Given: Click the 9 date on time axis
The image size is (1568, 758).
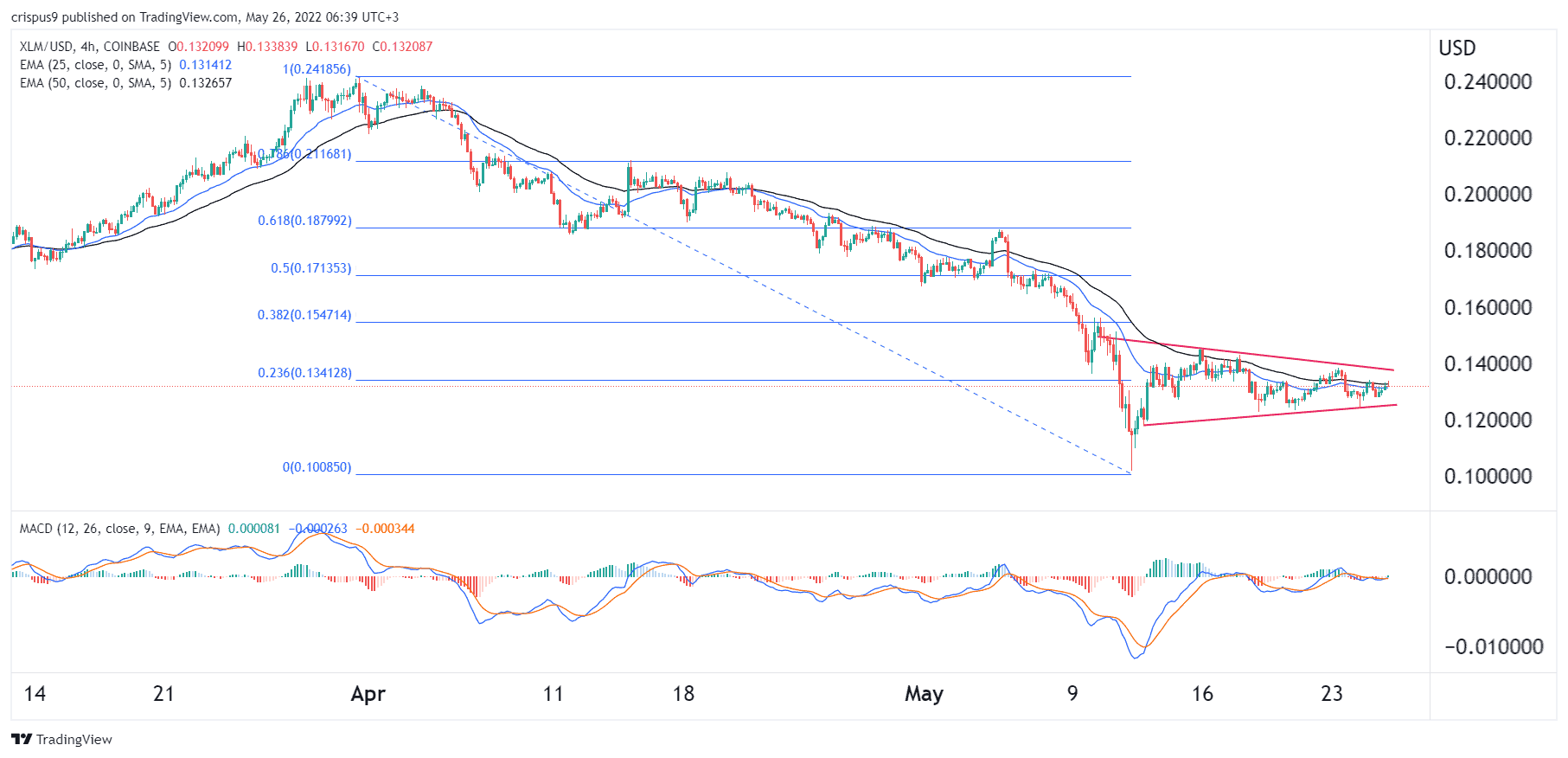Looking at the screenshot, I should click(x=1072, y=694).
